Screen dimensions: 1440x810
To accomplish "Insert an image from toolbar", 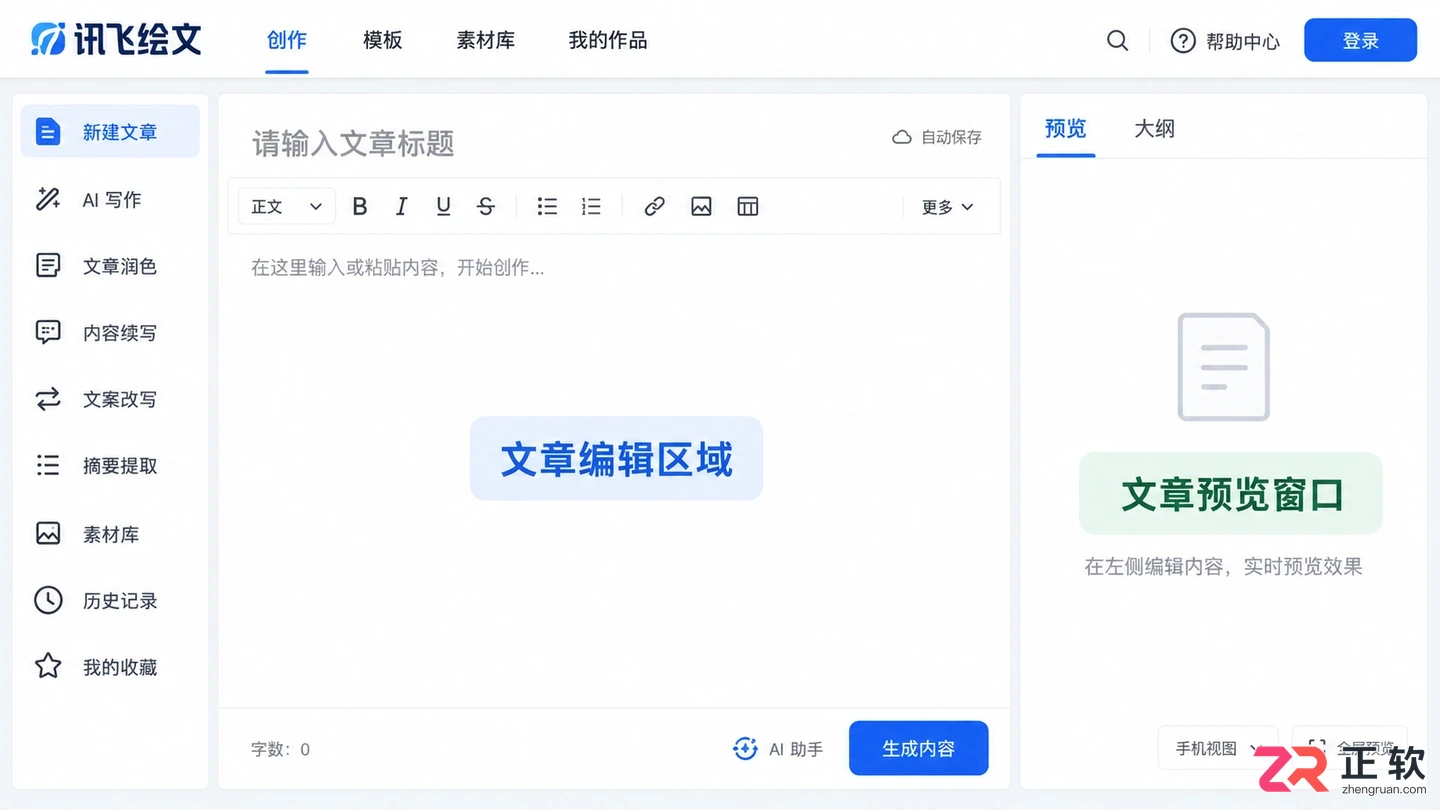I will click(x=701, y=207).
